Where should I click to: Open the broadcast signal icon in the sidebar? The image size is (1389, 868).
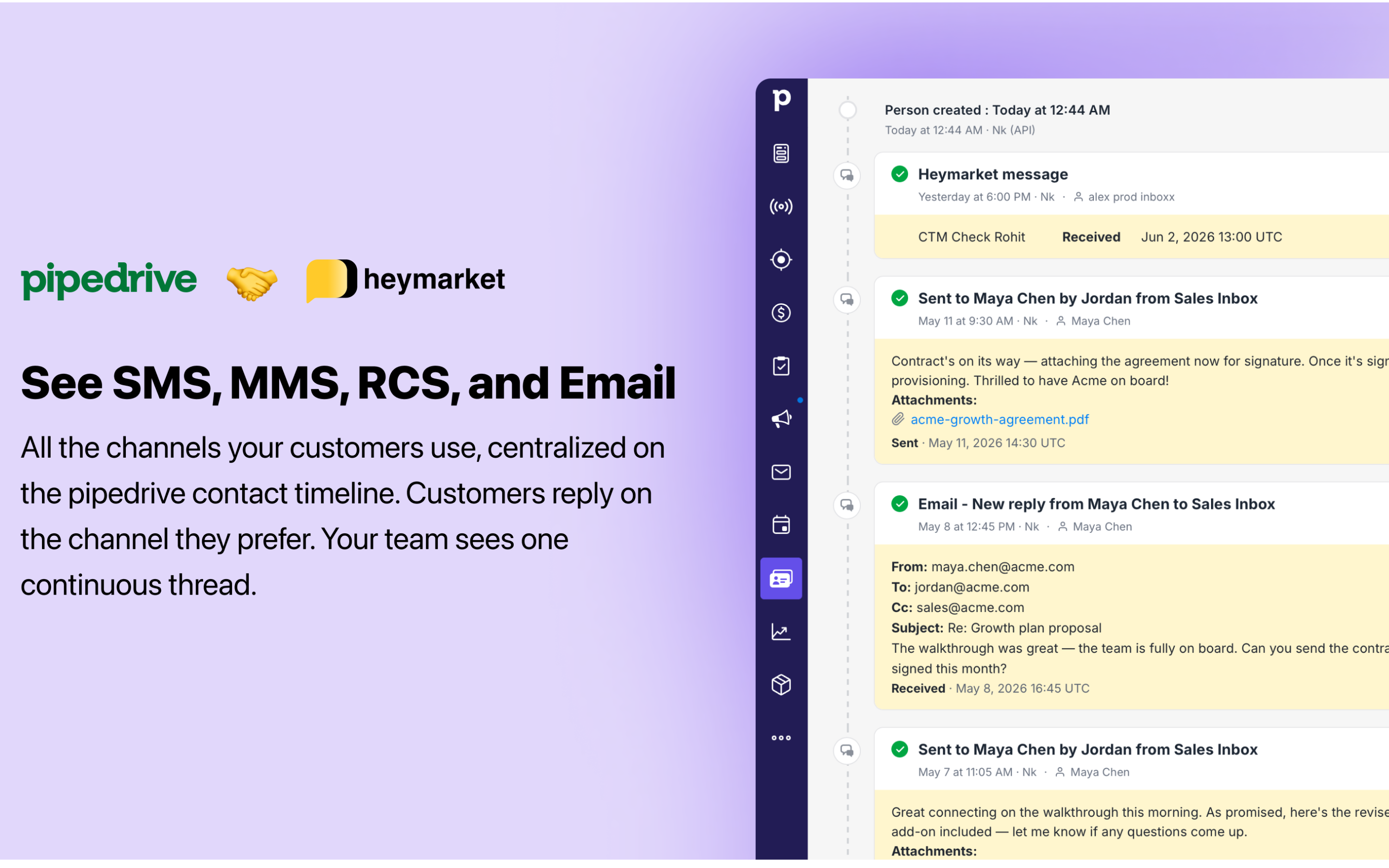tap(781, 206)
